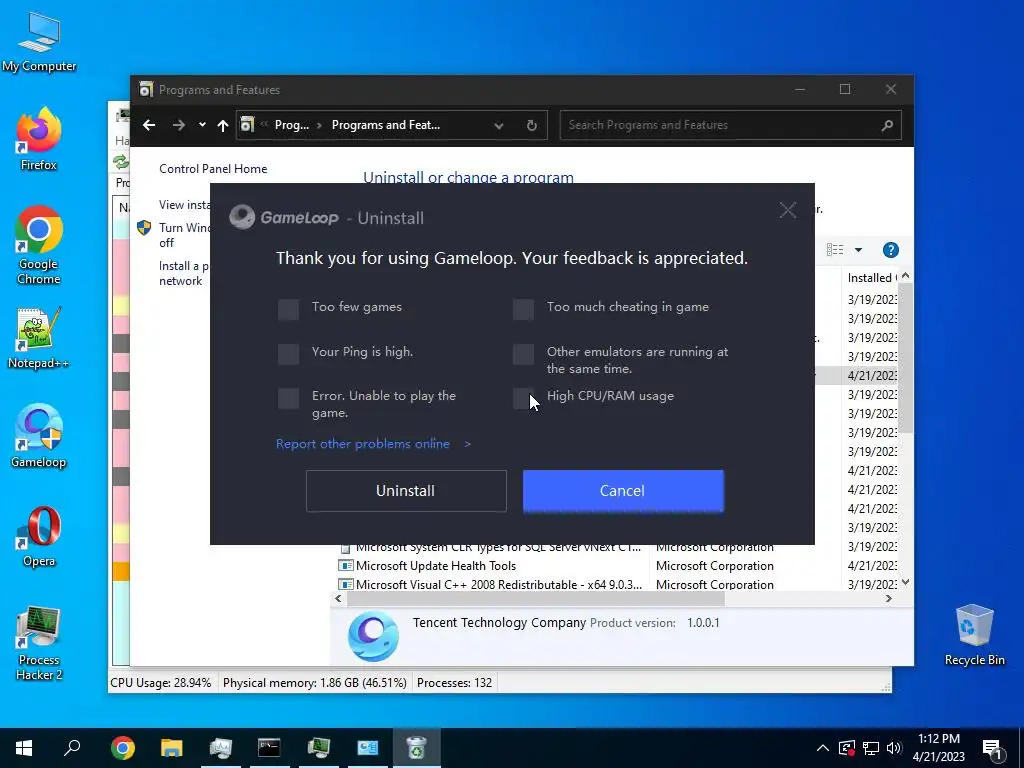
Task: Open My Computer desktop icon
Action: pos(39,42)
